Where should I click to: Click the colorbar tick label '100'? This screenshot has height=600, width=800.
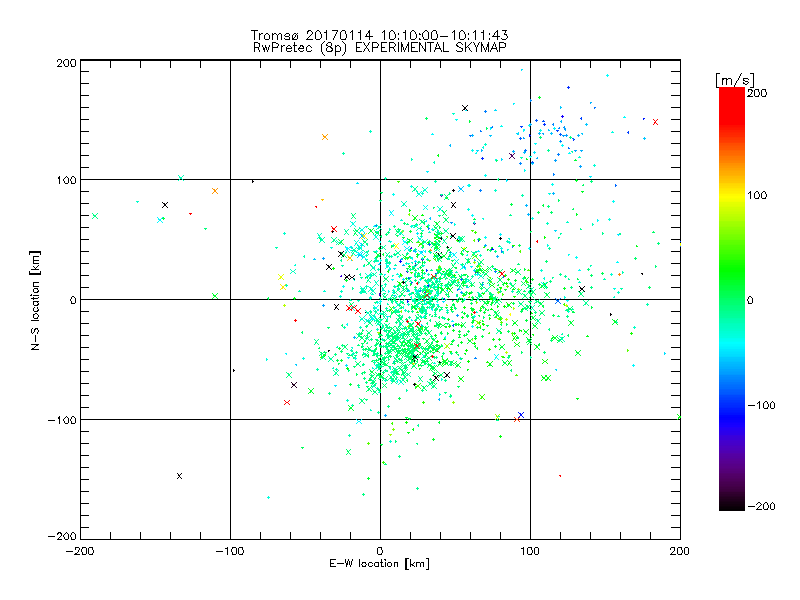[757, 195]
